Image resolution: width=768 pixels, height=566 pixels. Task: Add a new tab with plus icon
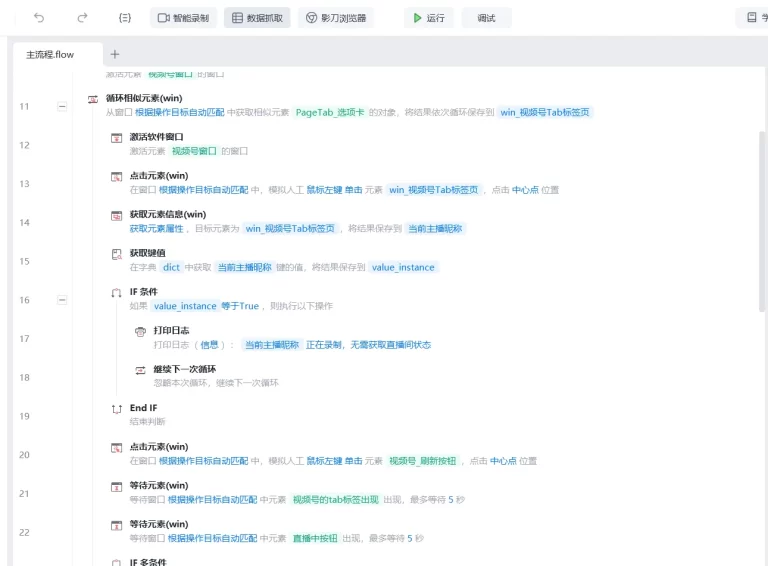pyautogui.click(x=115, y=54)
